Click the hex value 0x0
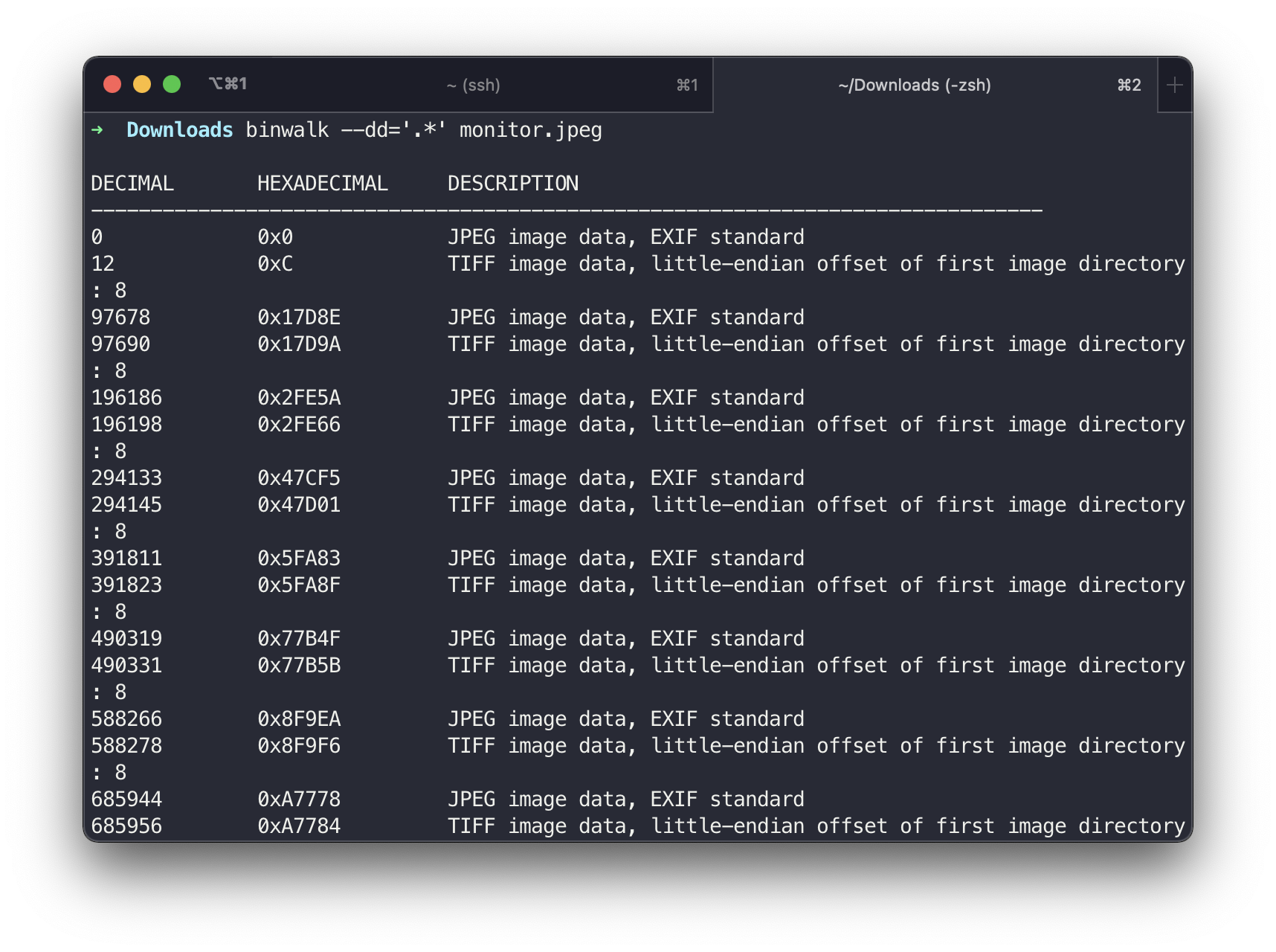Viewport: 1276px width, 952px height. click(x=275, y=237)
